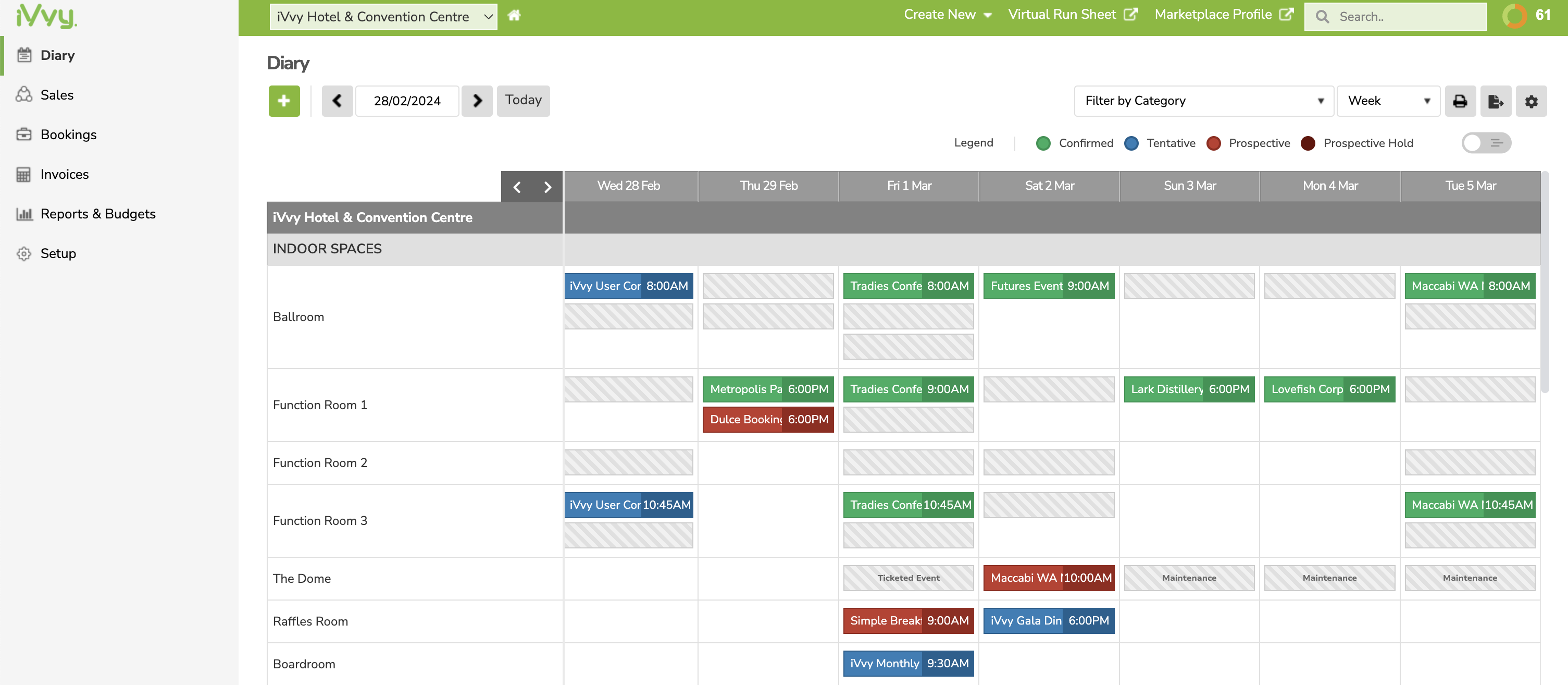Click the Today button
1568x685 pixels.
[523, 100]
